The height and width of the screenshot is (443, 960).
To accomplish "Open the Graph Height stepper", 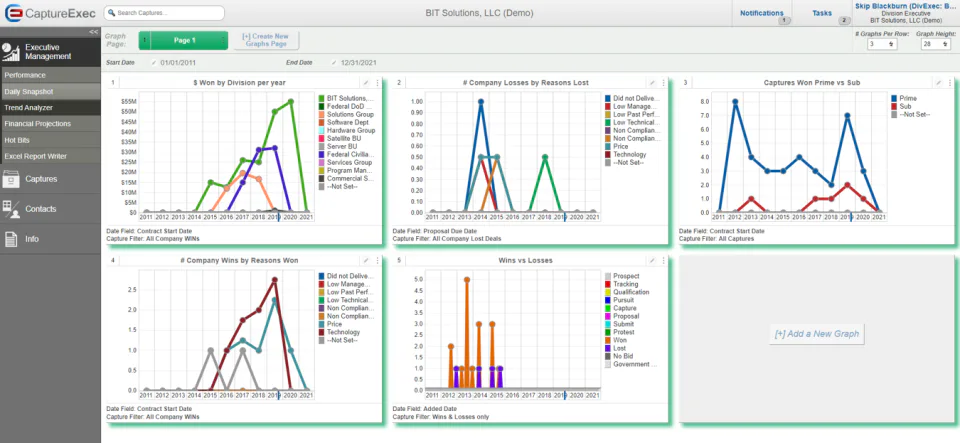I will [x=936, y=44].
